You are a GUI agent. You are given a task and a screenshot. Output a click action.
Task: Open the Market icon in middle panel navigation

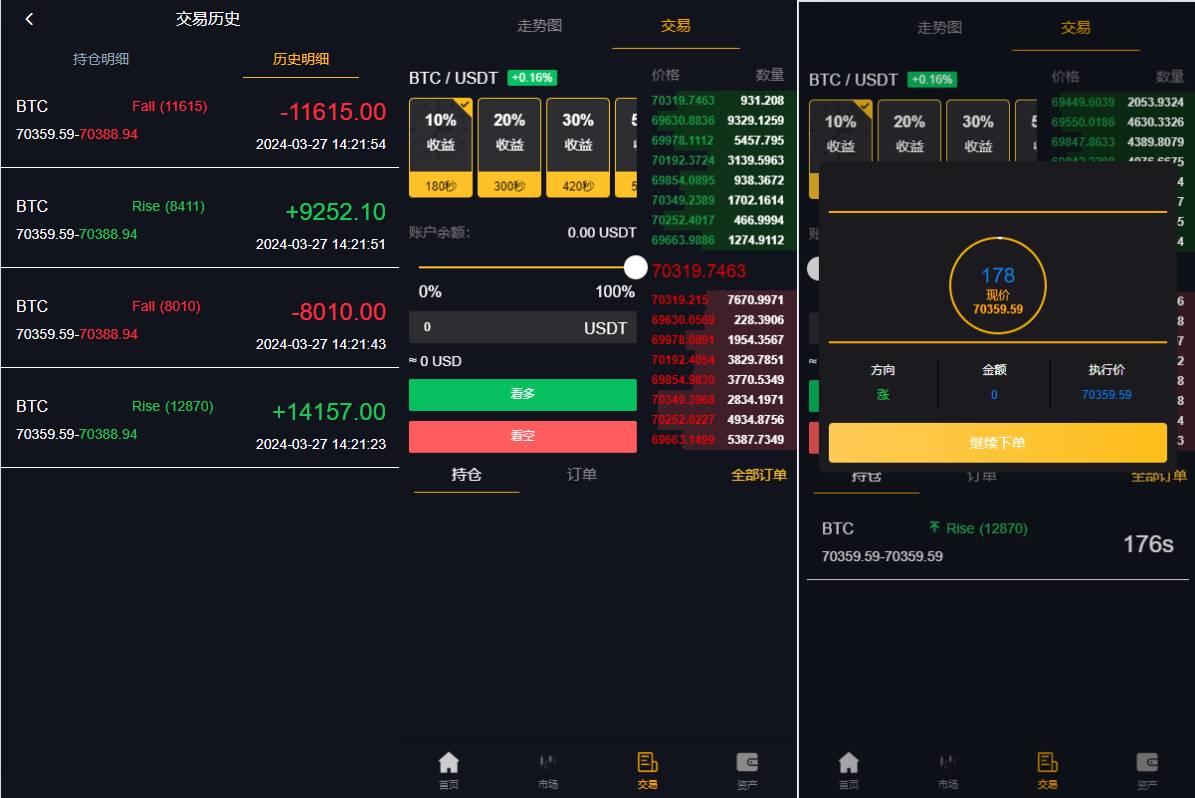pyautogui.click(x=548, y=769)
